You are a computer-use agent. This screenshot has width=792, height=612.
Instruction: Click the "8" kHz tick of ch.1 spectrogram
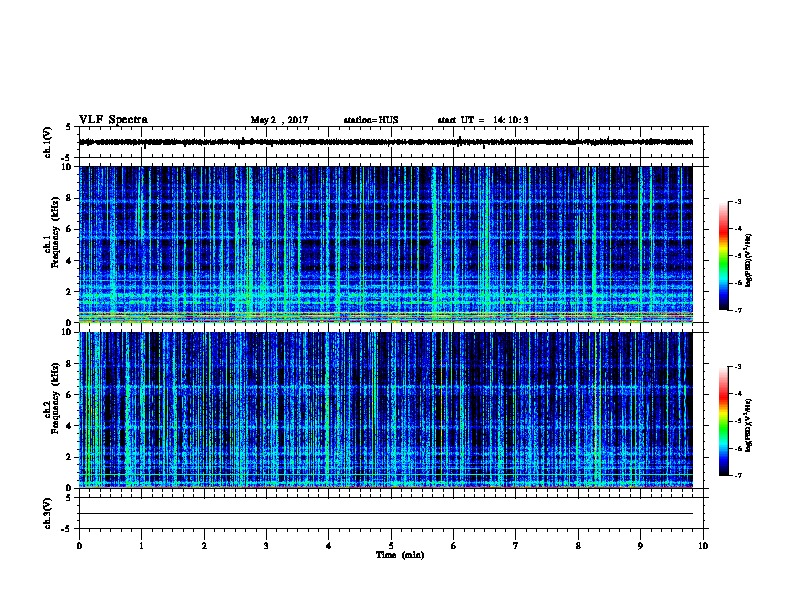click(70, 198)
